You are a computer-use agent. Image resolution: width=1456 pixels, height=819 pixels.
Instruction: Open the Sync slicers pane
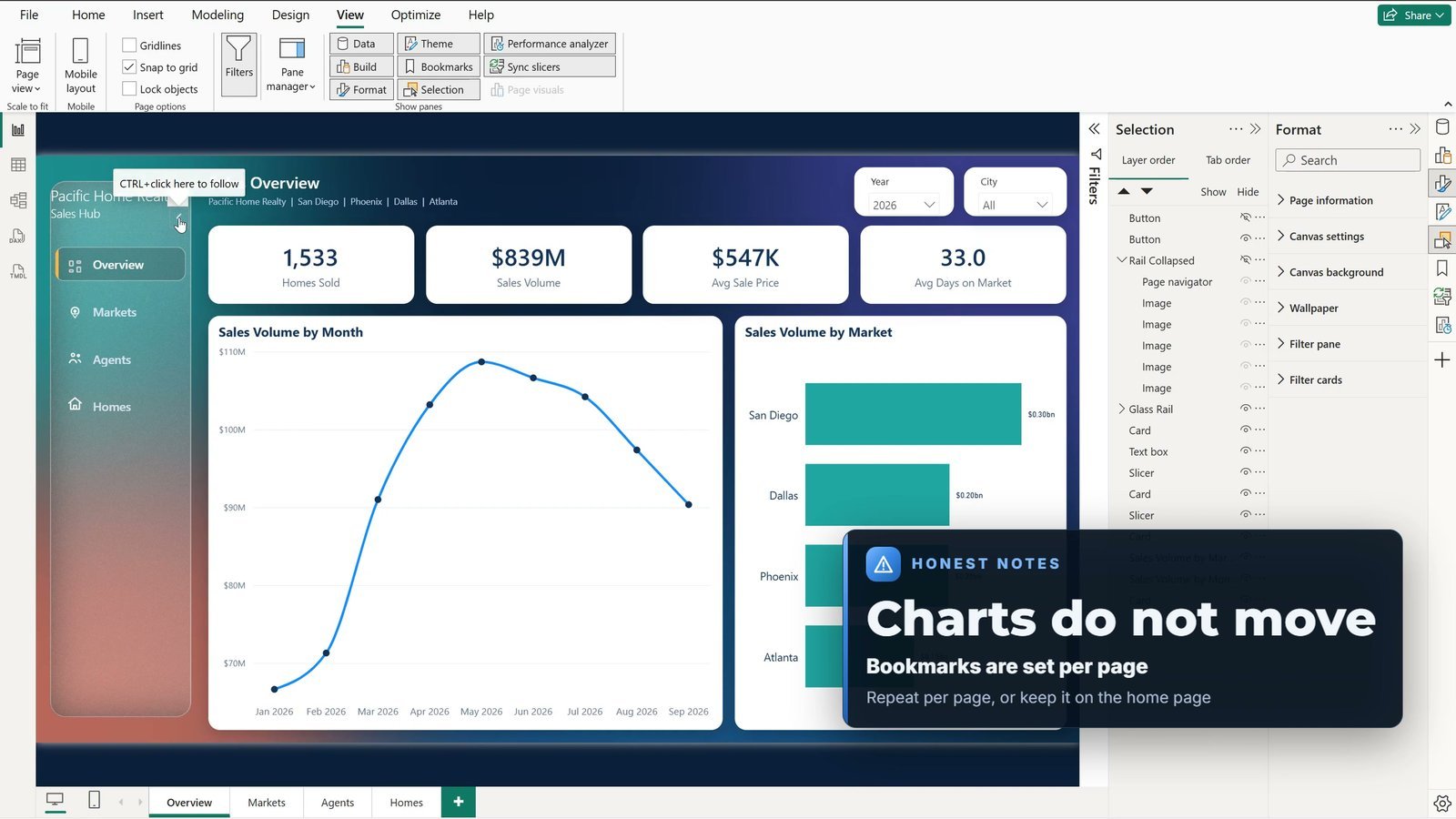pos(550,66)
